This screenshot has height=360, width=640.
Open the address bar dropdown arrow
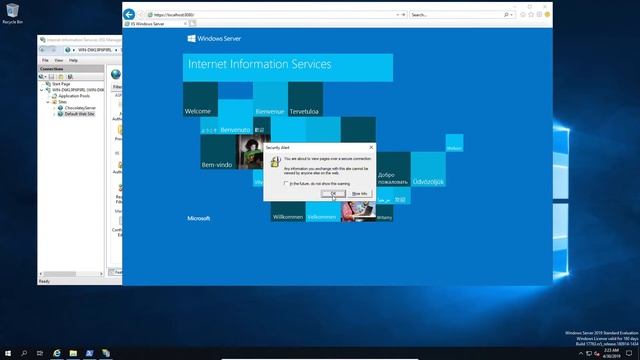pyautogui.click(x=398, y=15)
